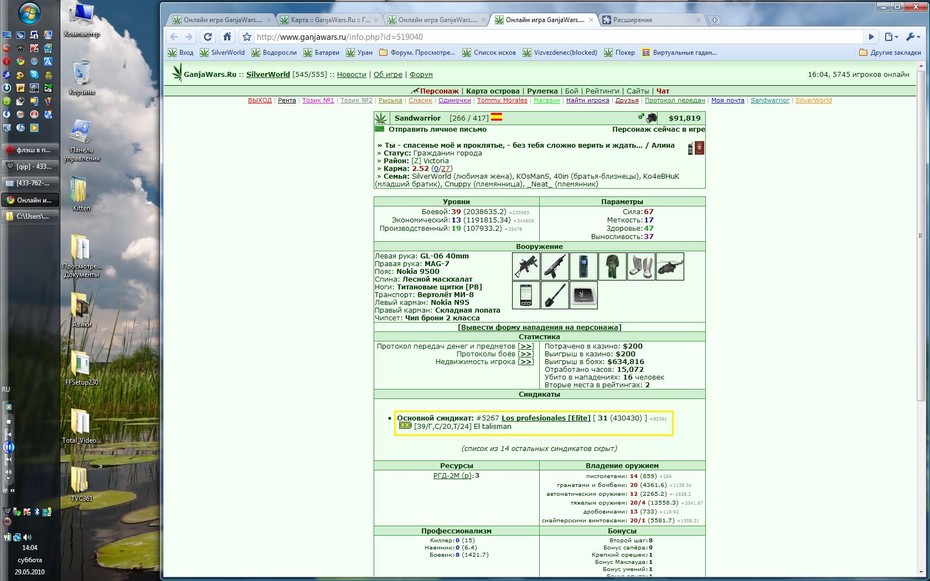
Task: Open the Моя почта link
Action: coord(727,101)
